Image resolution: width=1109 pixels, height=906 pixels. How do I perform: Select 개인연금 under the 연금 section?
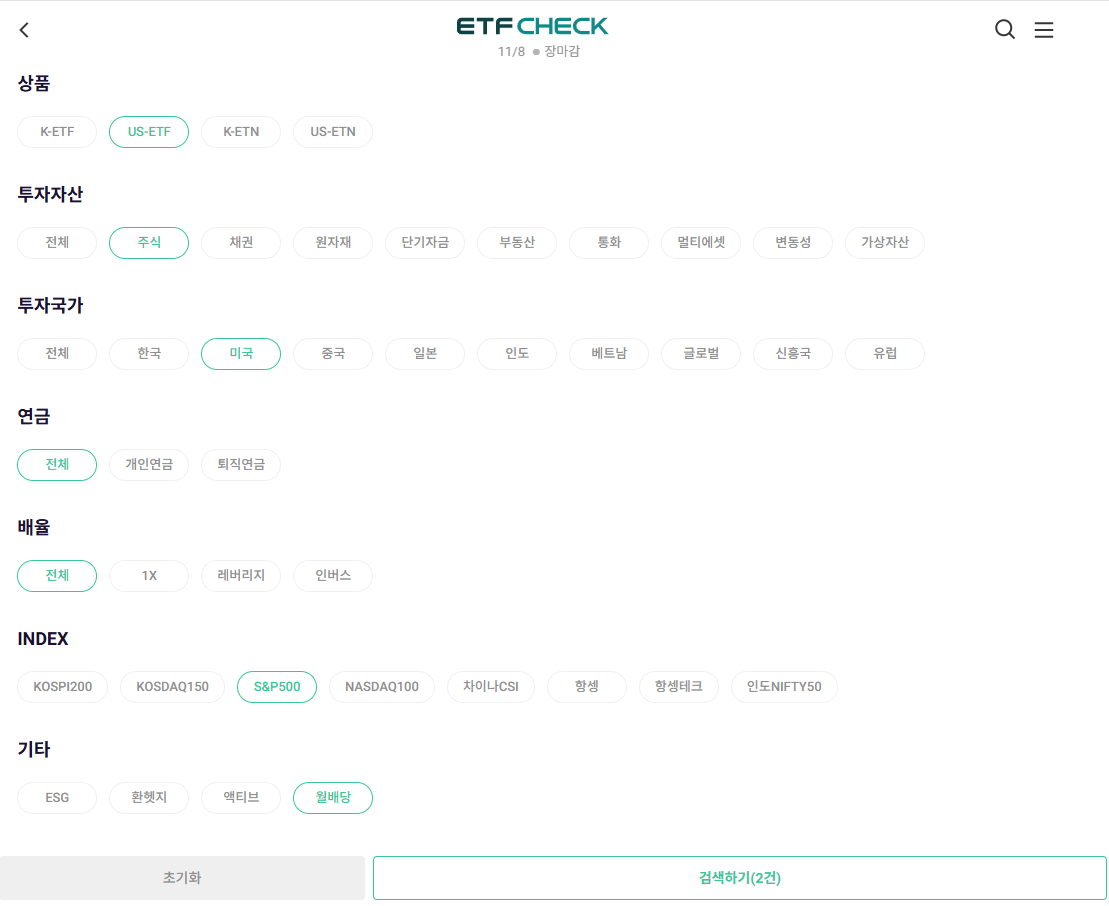pyautogui.click(x=148, y=464)
